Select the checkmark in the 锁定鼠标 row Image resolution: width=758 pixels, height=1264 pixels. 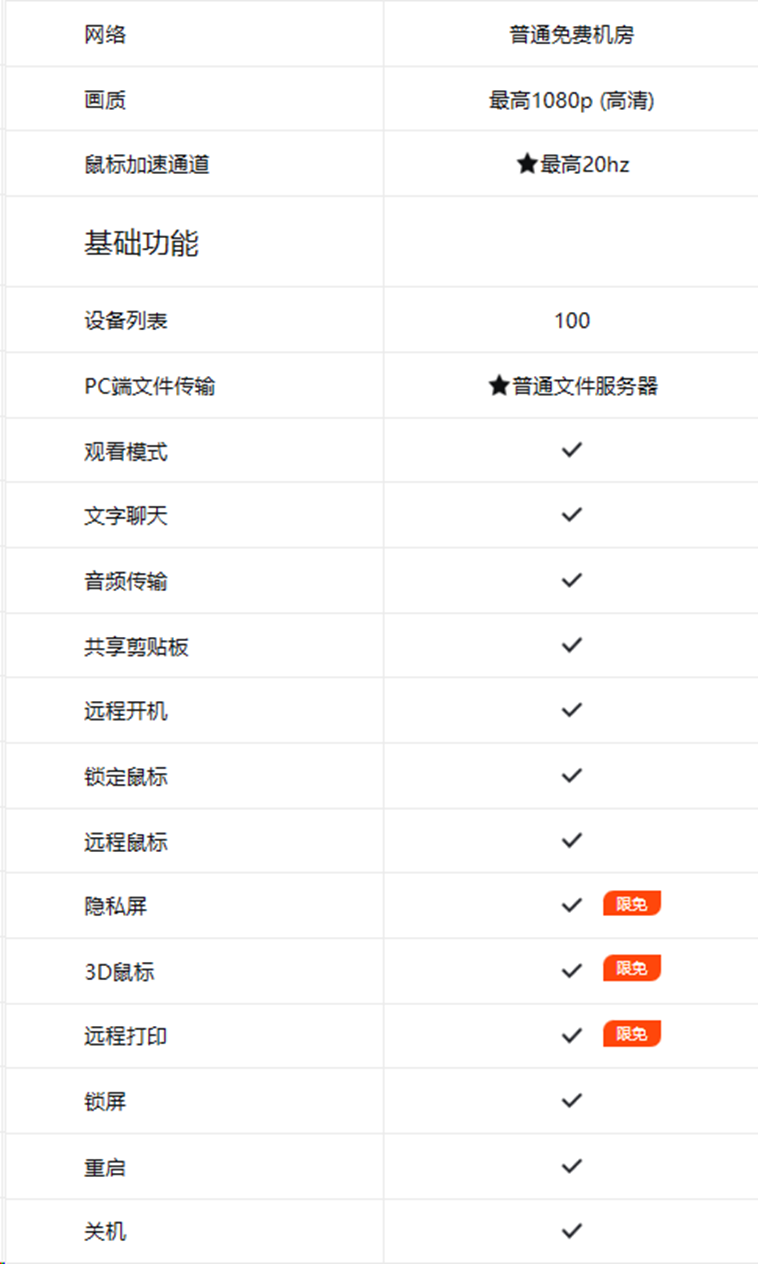(x=571, y=775)
